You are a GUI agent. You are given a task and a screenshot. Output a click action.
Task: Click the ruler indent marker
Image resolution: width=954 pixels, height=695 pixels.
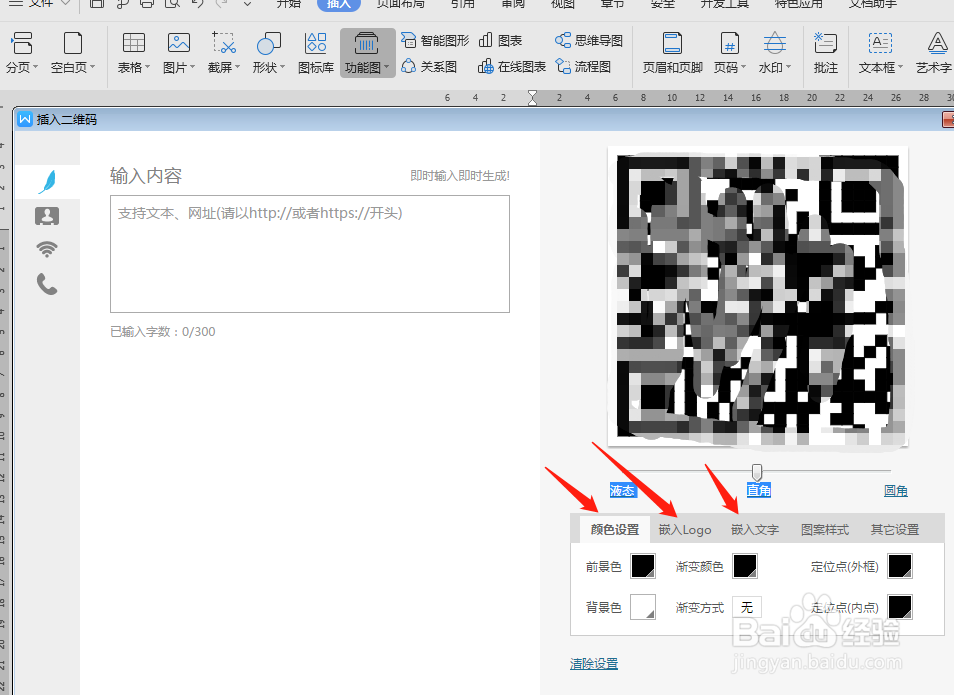(x=532, y=98)
